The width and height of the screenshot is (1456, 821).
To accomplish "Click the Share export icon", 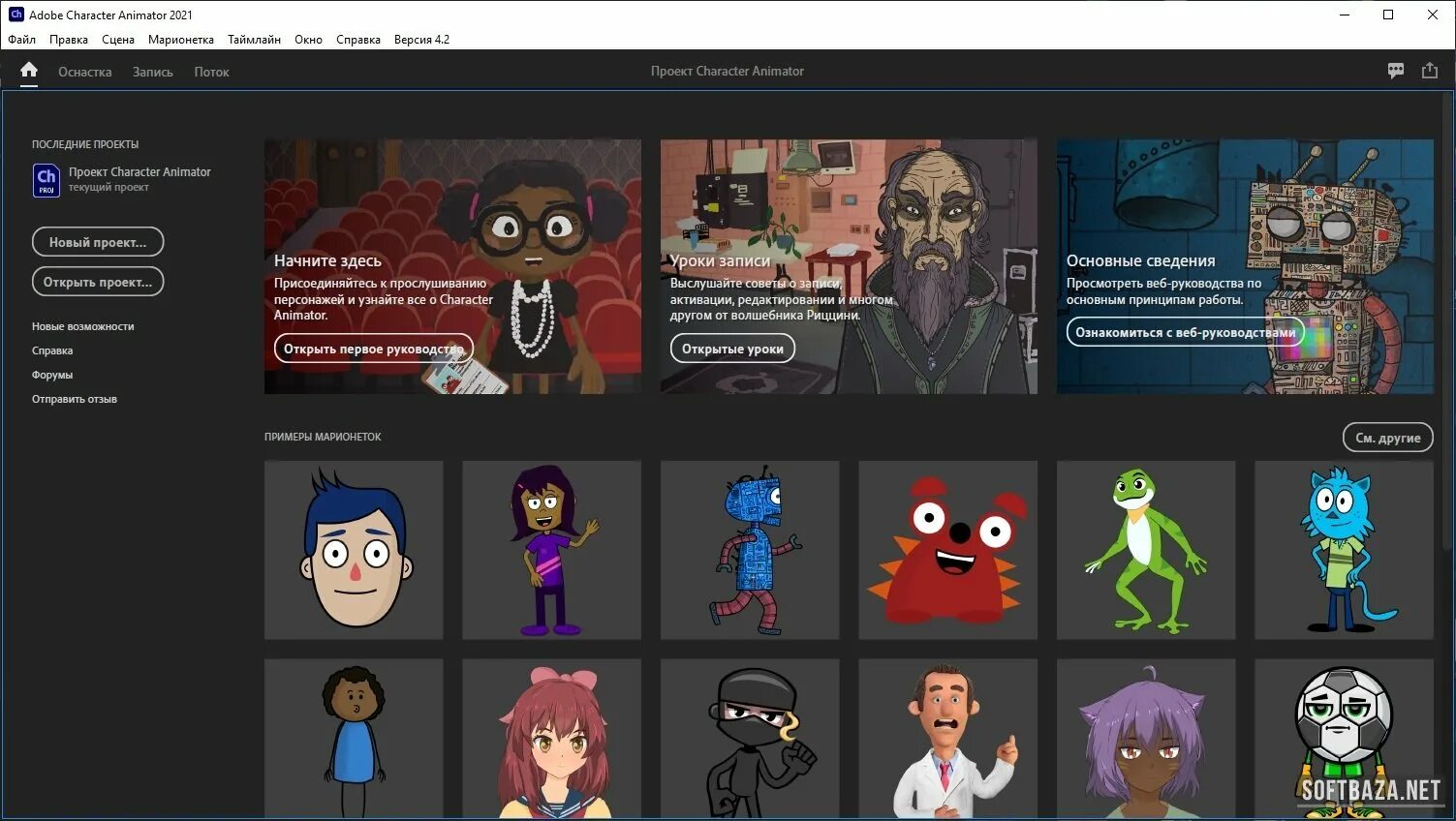I will click(x=1430, y=71).
